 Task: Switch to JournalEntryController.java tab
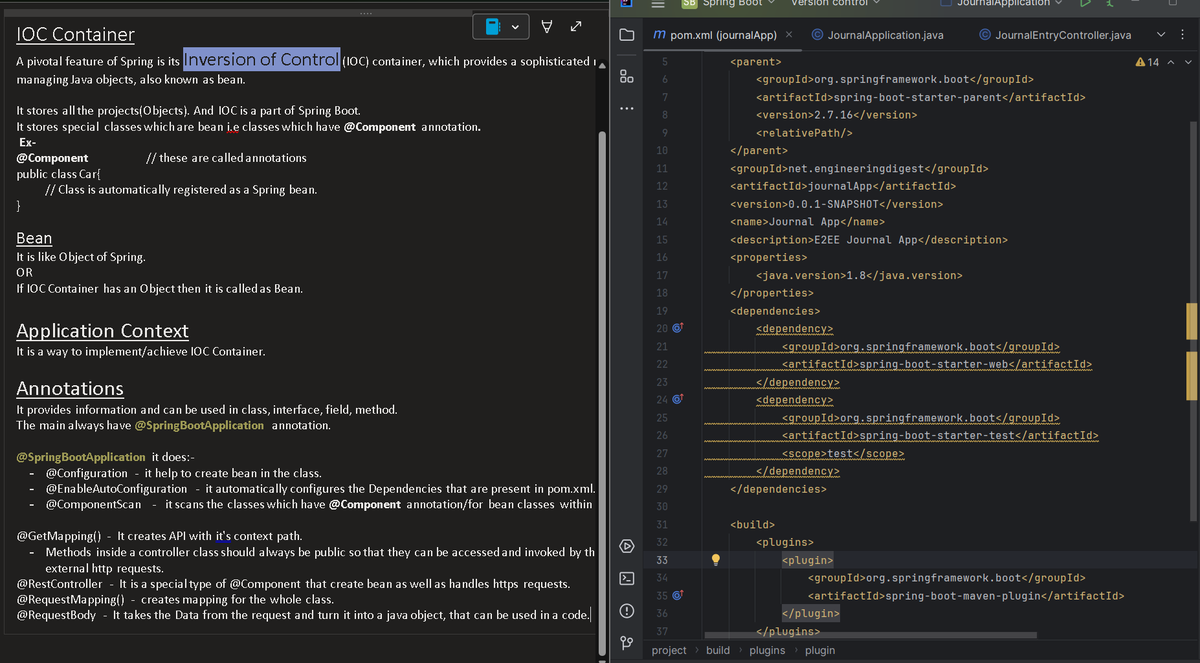pos(1055,35)
